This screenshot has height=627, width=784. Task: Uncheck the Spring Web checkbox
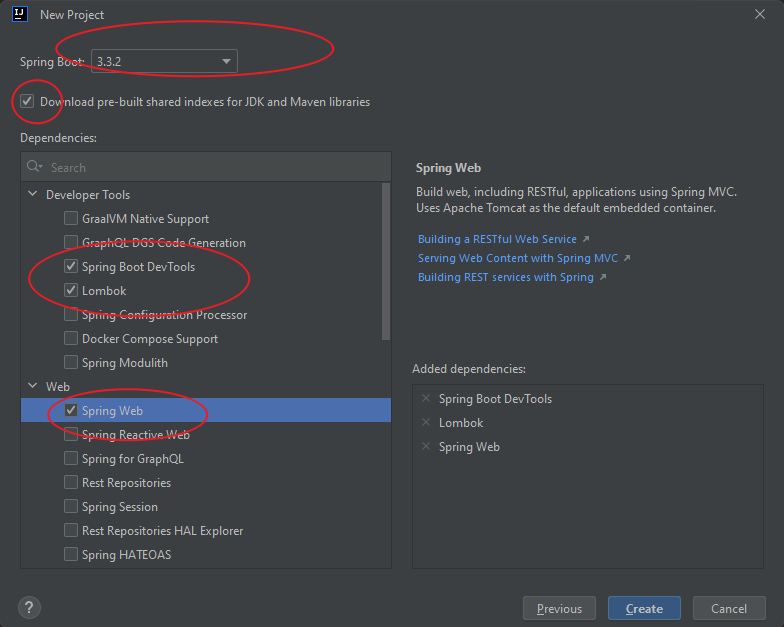point(71,410)
